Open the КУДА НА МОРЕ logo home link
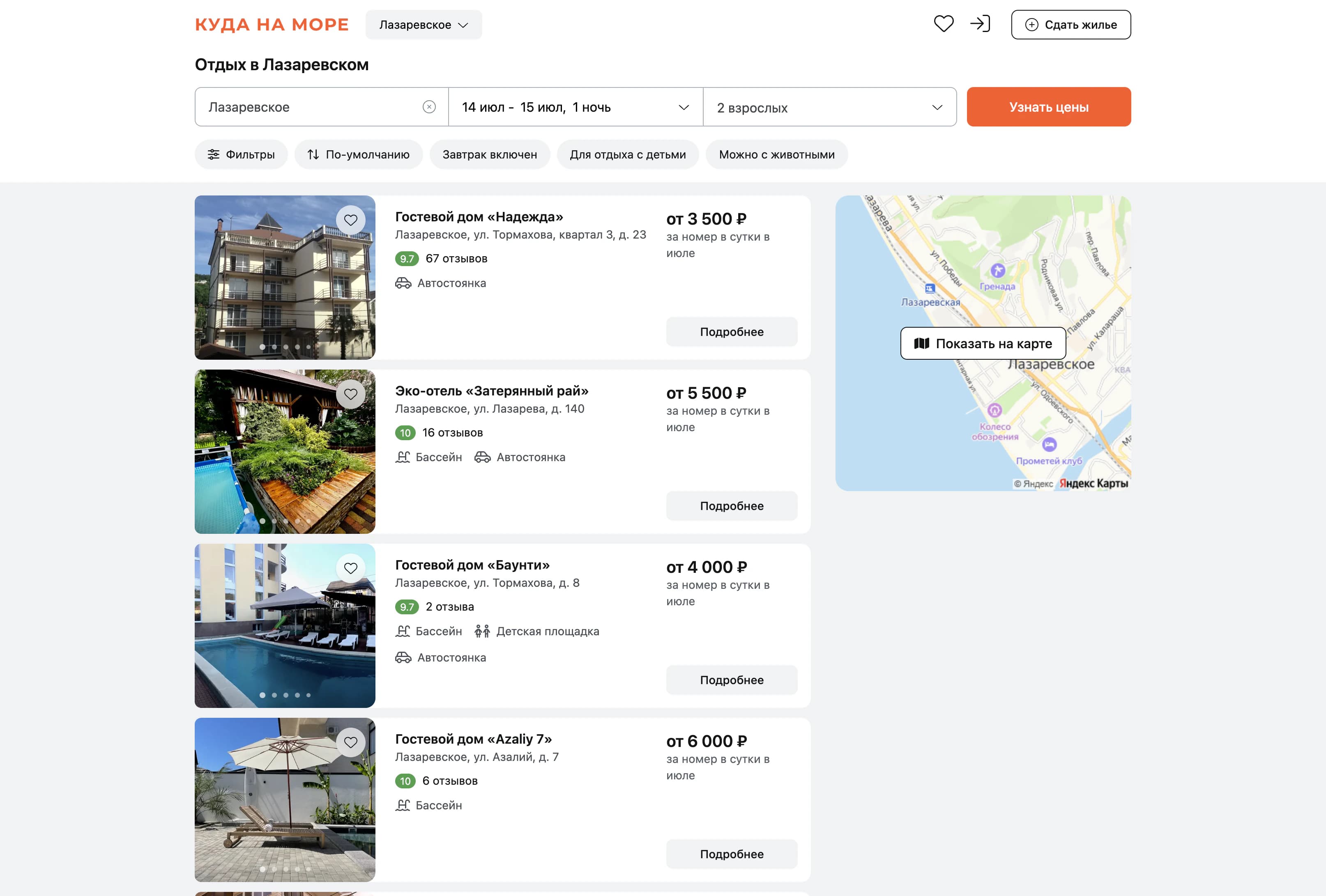 tap(272, 25)
